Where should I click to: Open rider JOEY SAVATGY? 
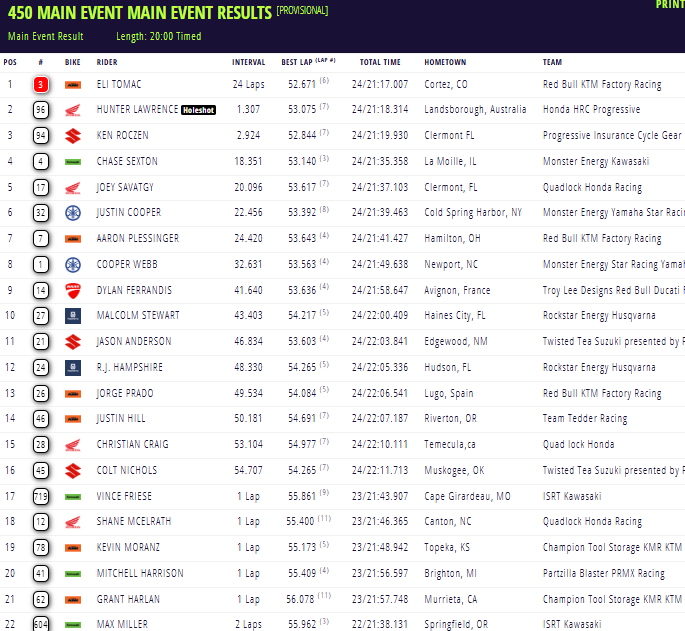pos(125,187)
